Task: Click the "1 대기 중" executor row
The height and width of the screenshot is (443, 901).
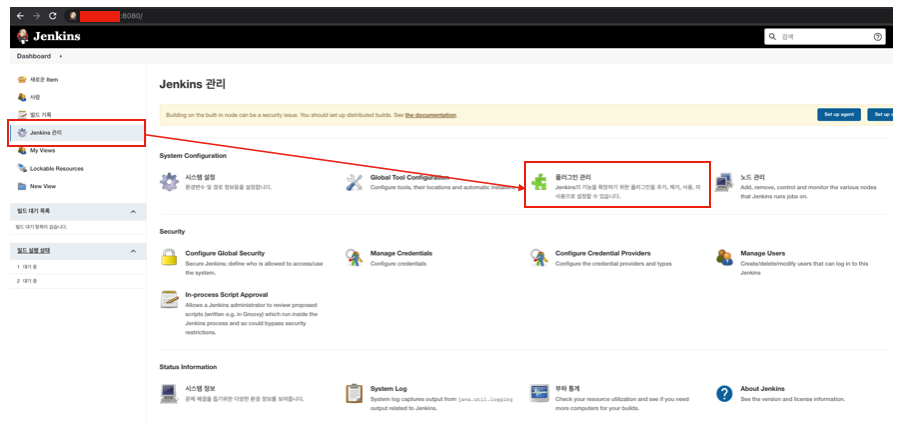Action: 77,267
